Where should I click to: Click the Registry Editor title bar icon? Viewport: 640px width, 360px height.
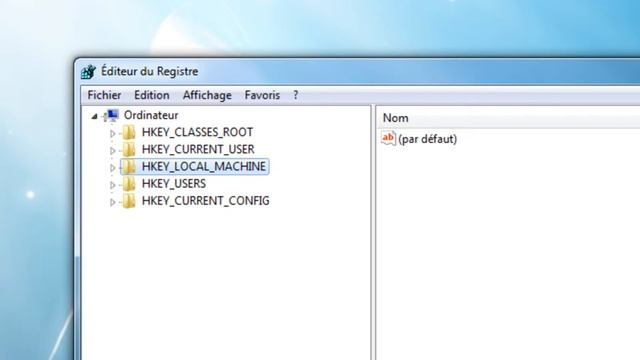click(x=88, y=72)
